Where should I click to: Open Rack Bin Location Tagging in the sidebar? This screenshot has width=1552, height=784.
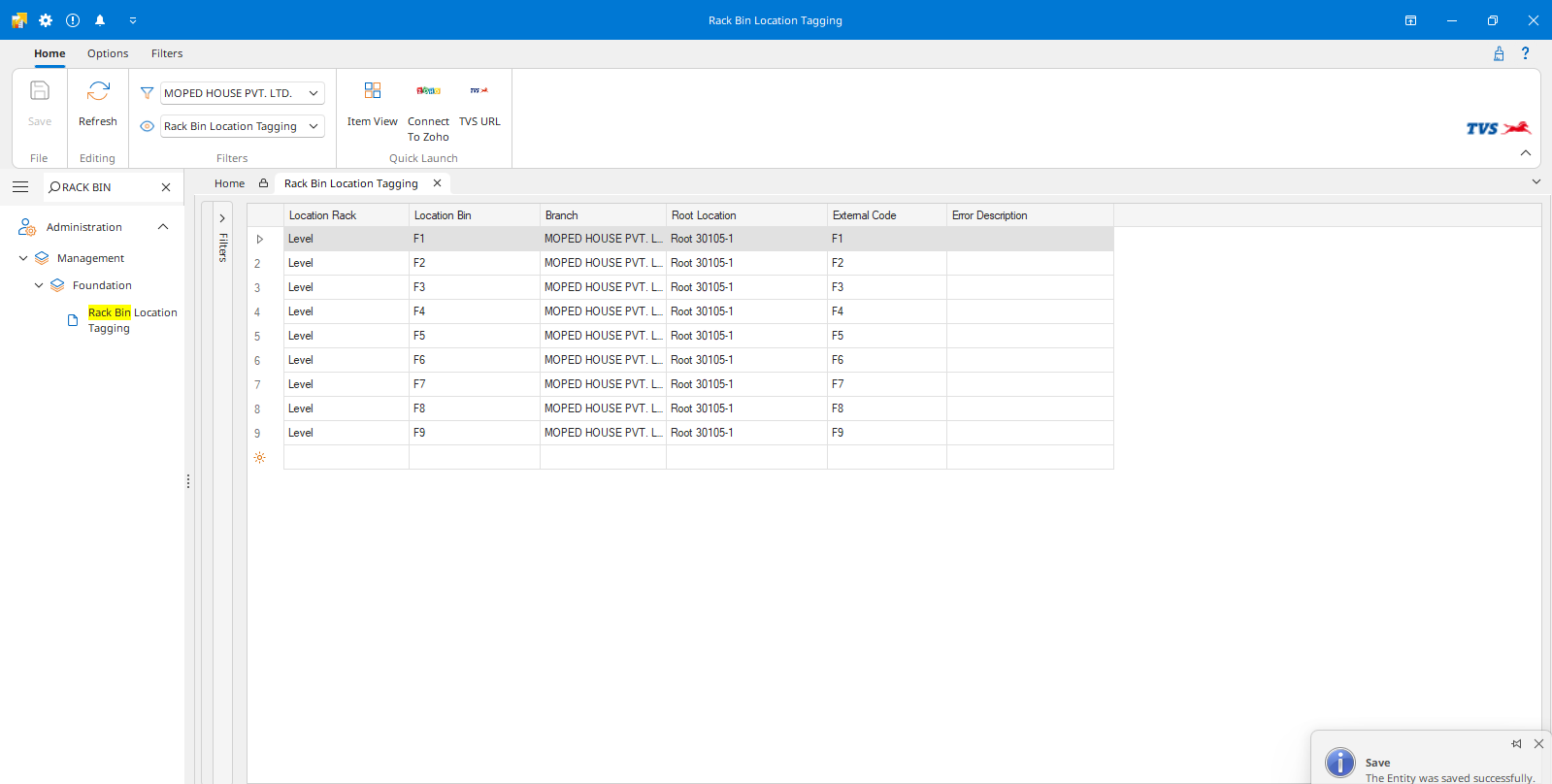pos(132,320)
